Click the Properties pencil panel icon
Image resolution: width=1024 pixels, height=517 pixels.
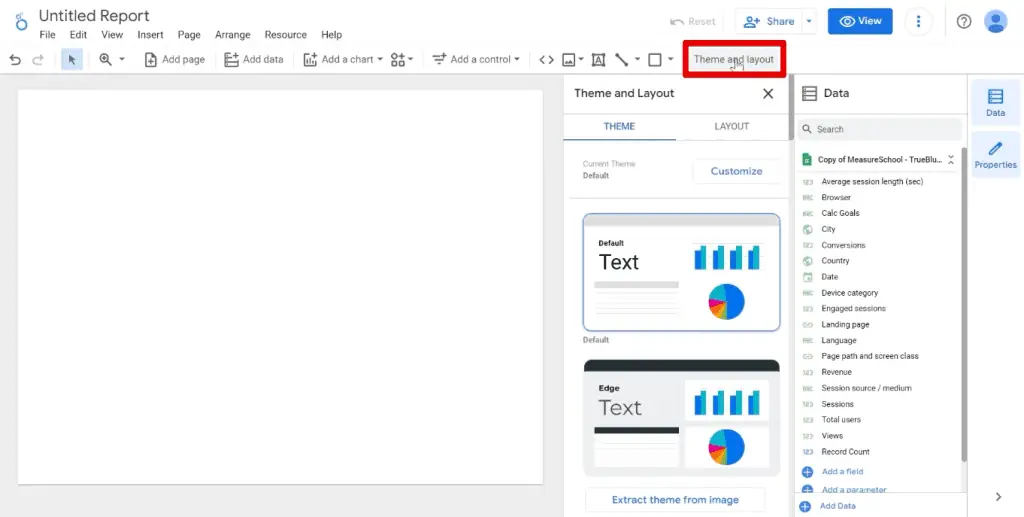point(995,155)
